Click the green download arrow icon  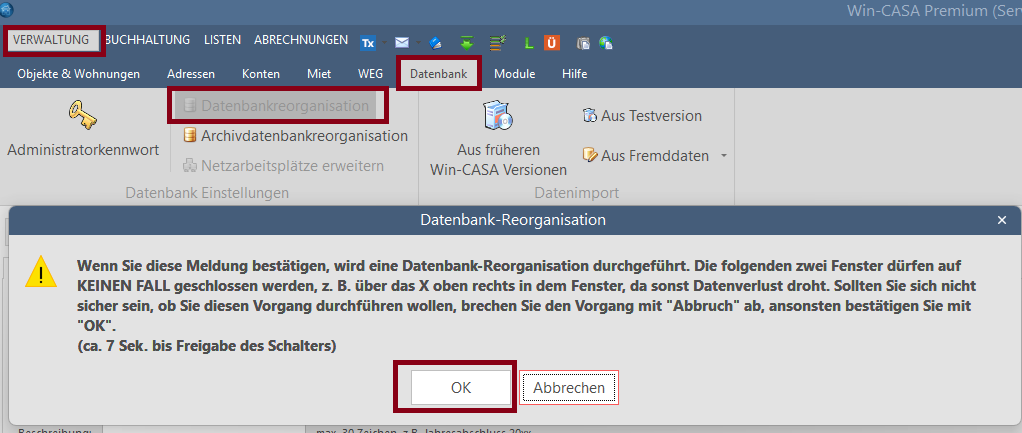point(467,43)
